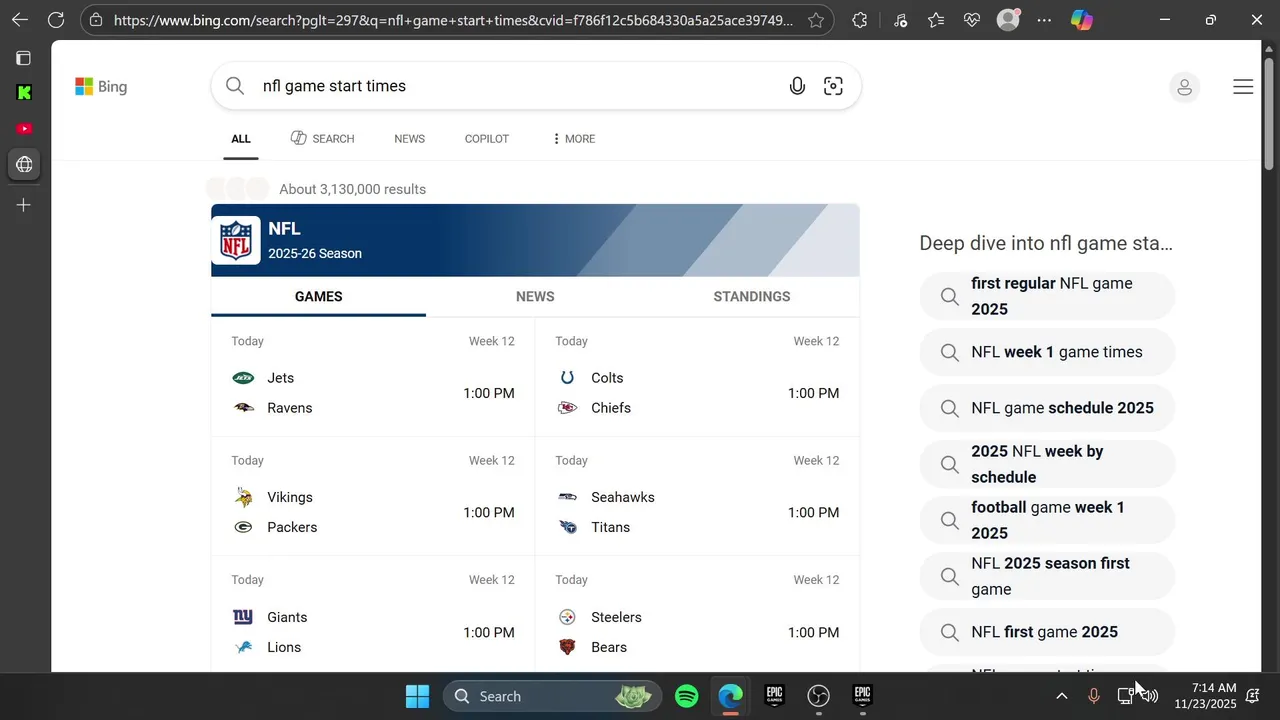Open Bing hamburger menu
Screen dimensions: 1280x720
coord(1243,87)
